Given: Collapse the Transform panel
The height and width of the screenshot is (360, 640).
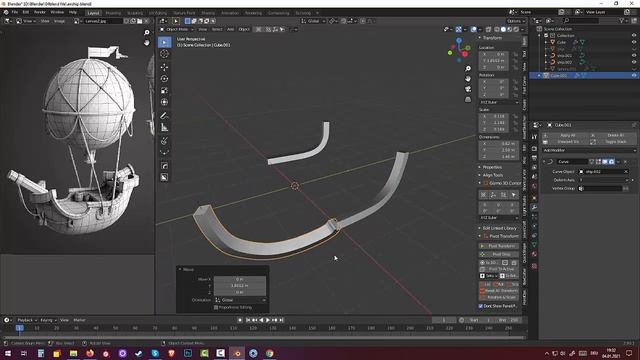Looking at the screenshot, I should point(492,38).
